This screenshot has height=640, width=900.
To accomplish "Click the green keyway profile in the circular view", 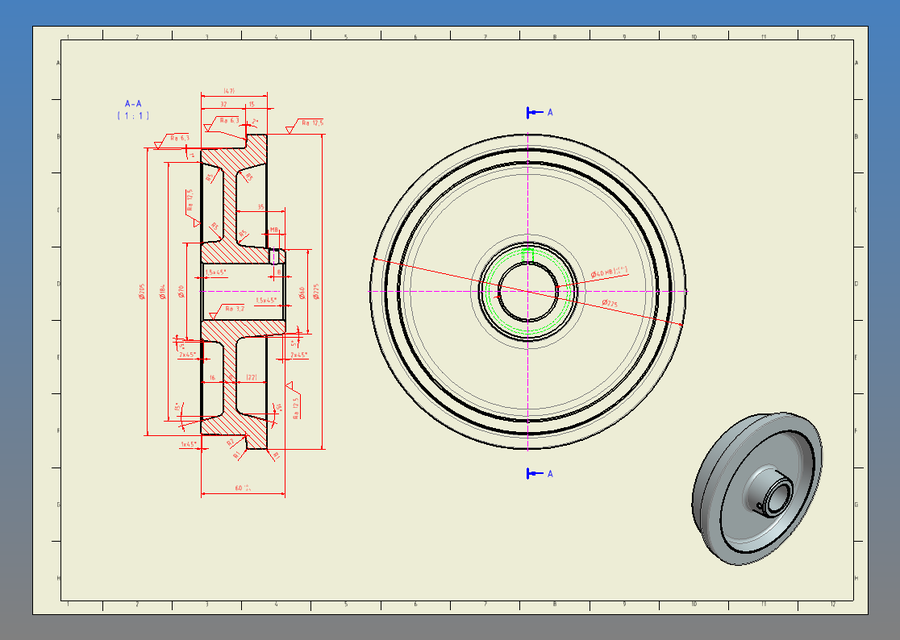I will pyautogui.click(x=525, y=256).
